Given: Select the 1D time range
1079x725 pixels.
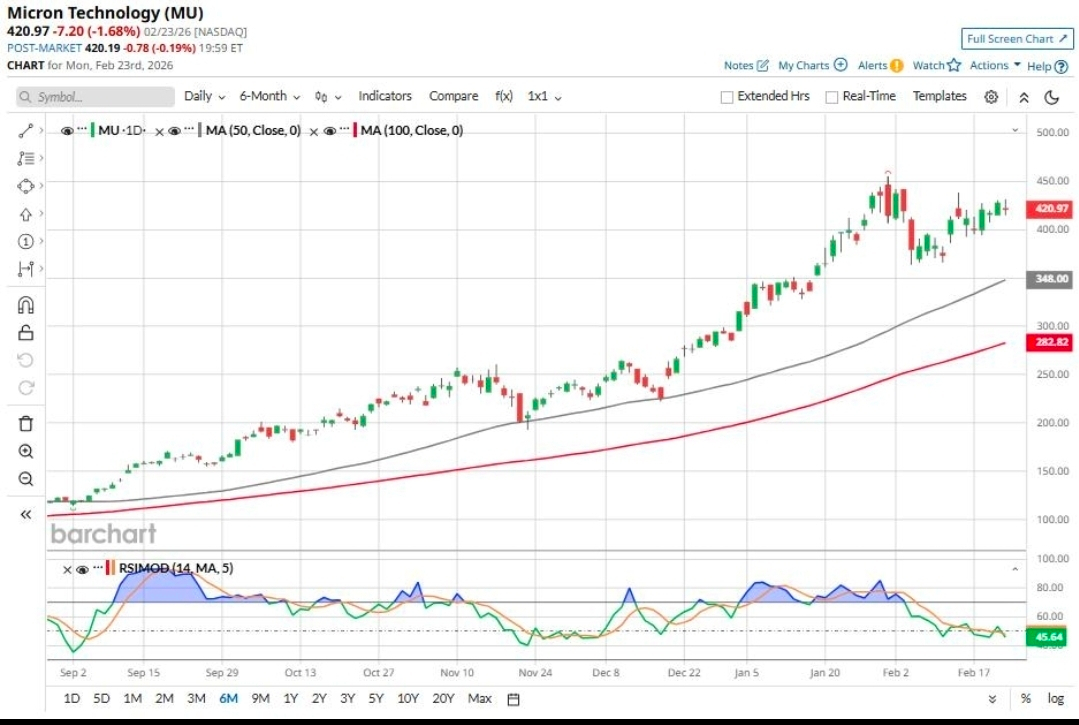Looking at the screenshot, I should tap(72, 698).
